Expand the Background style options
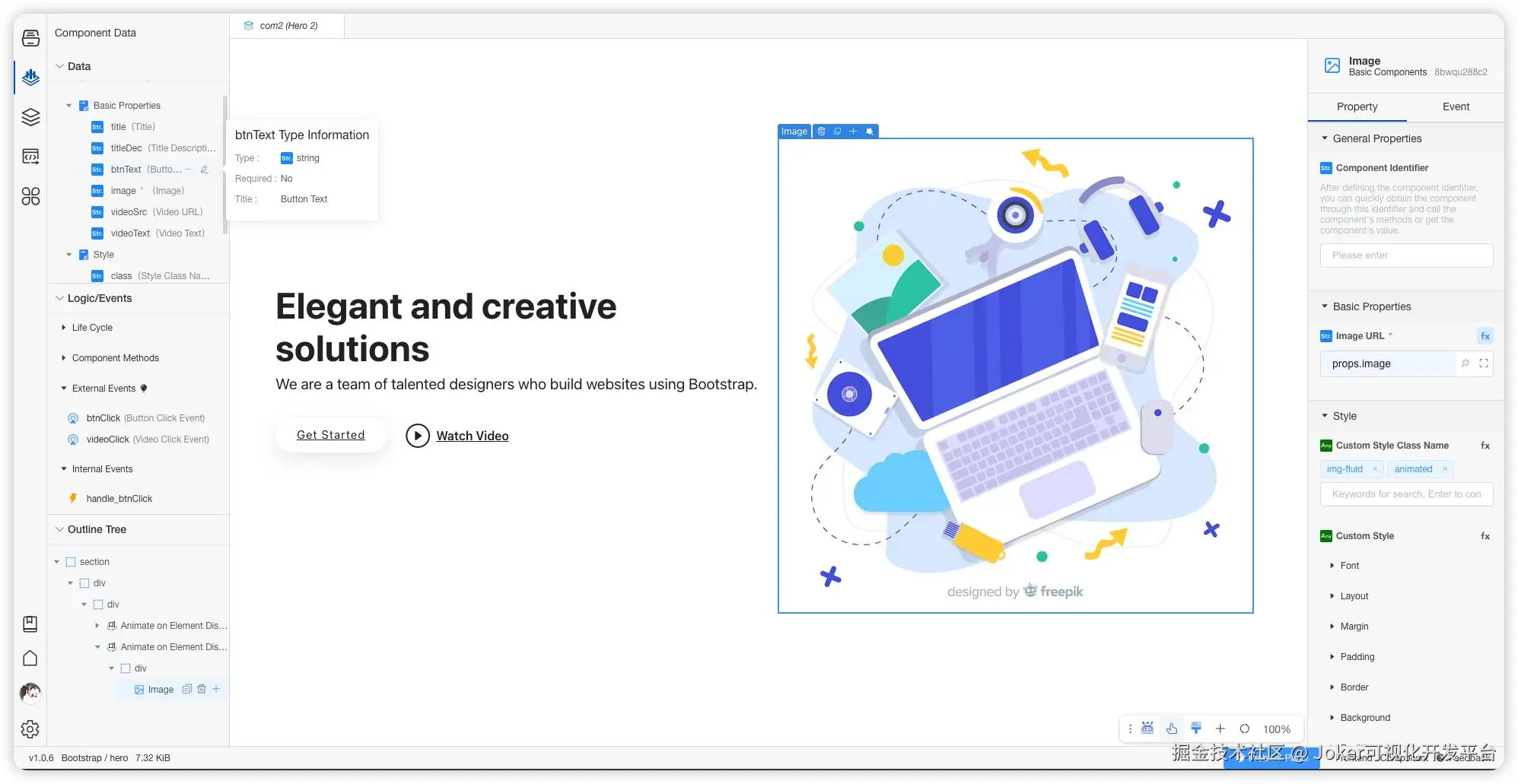Screen dimensions: 1518x784 pyautogui.click(x=1332, y=718)
